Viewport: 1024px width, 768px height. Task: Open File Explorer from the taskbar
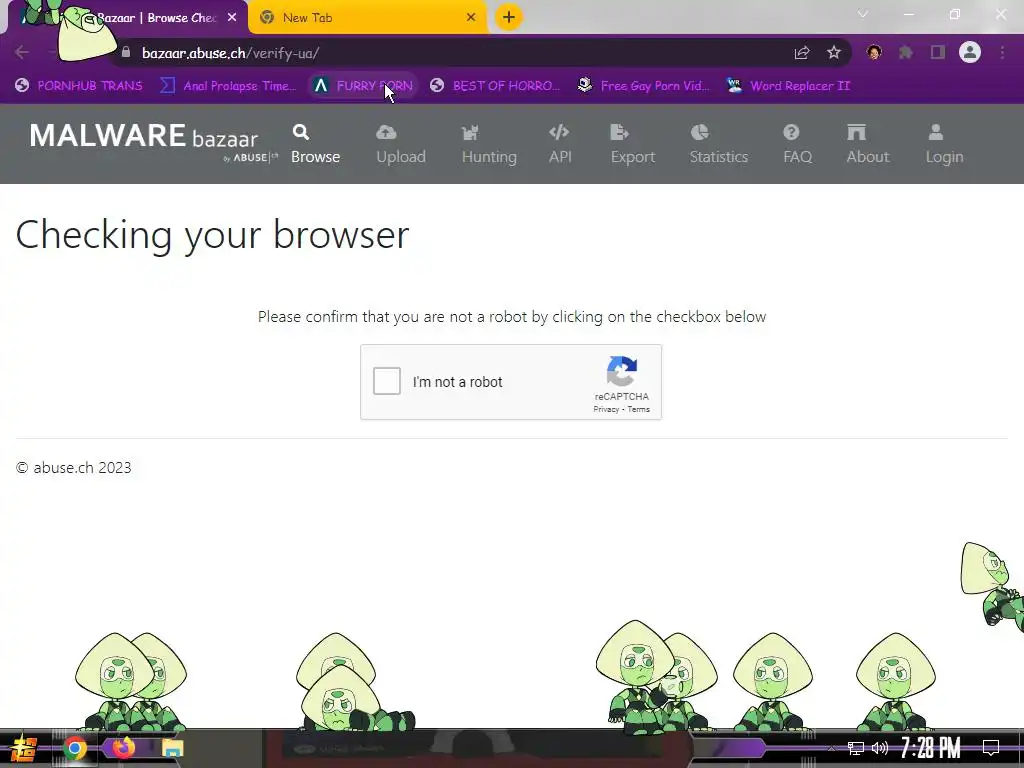pyautogui.click(x=172, y=748)
